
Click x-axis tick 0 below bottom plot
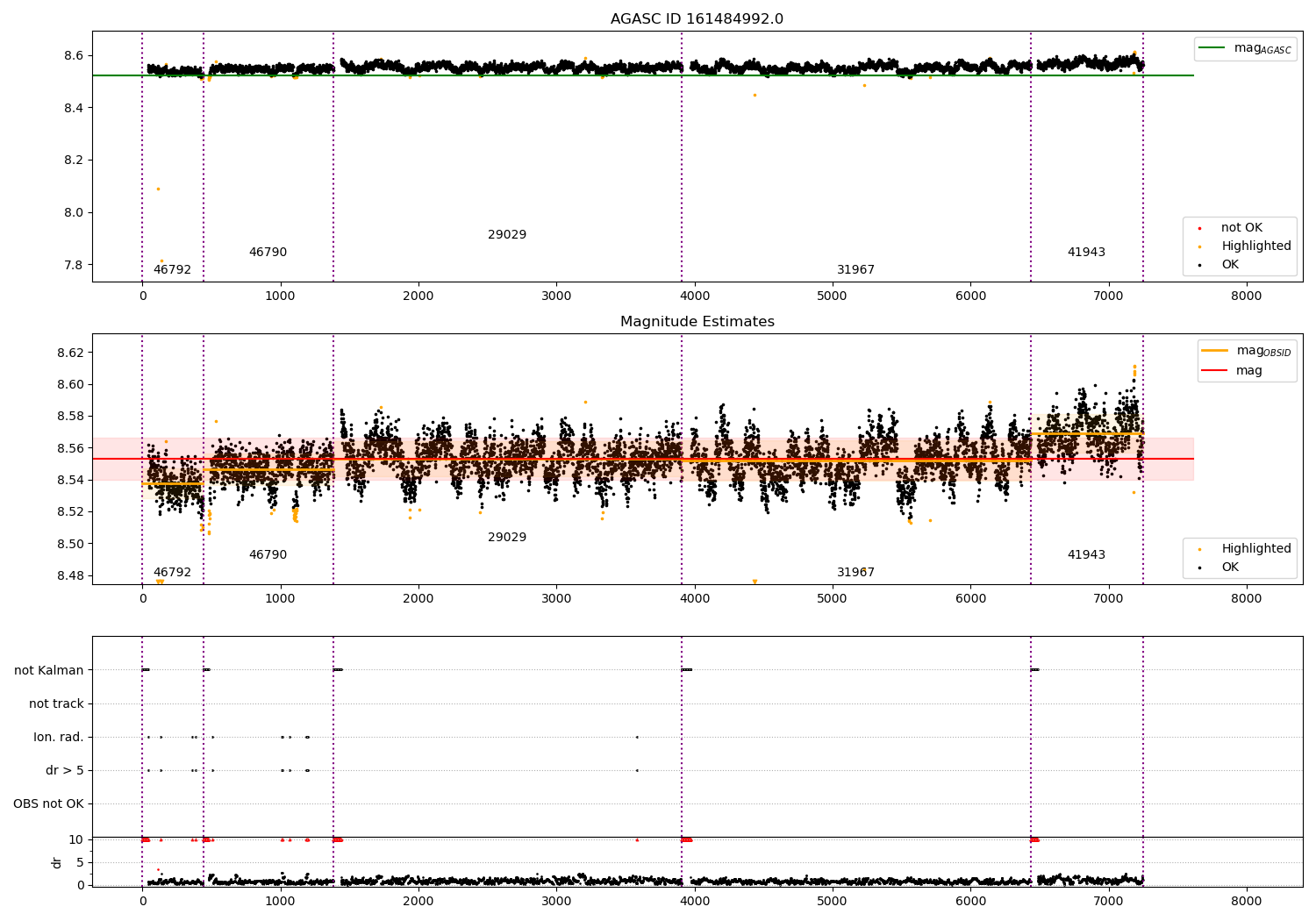pyautogui.click(x=142, y=902)
